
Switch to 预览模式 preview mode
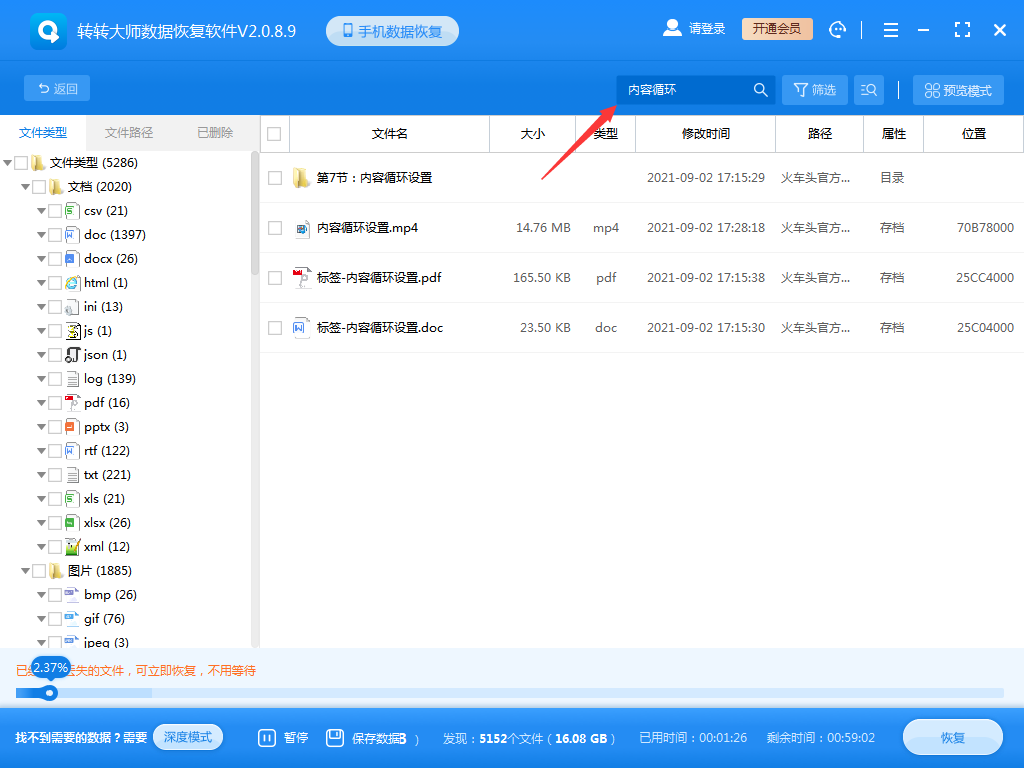click(957, 89)
